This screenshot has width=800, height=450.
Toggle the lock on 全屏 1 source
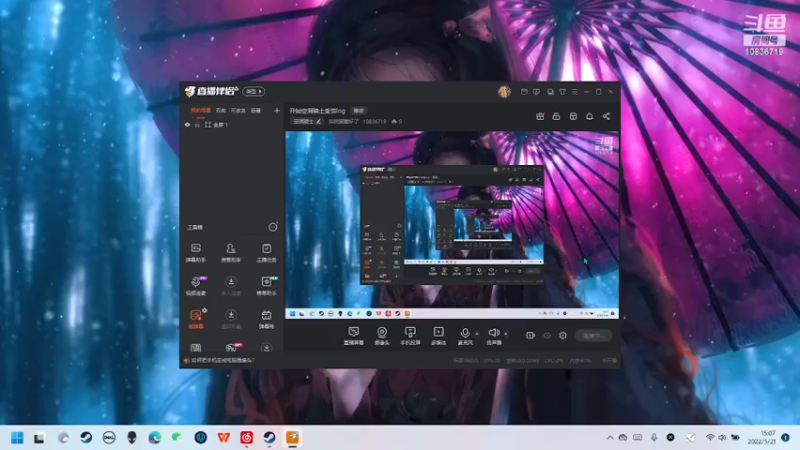[197, 124]
